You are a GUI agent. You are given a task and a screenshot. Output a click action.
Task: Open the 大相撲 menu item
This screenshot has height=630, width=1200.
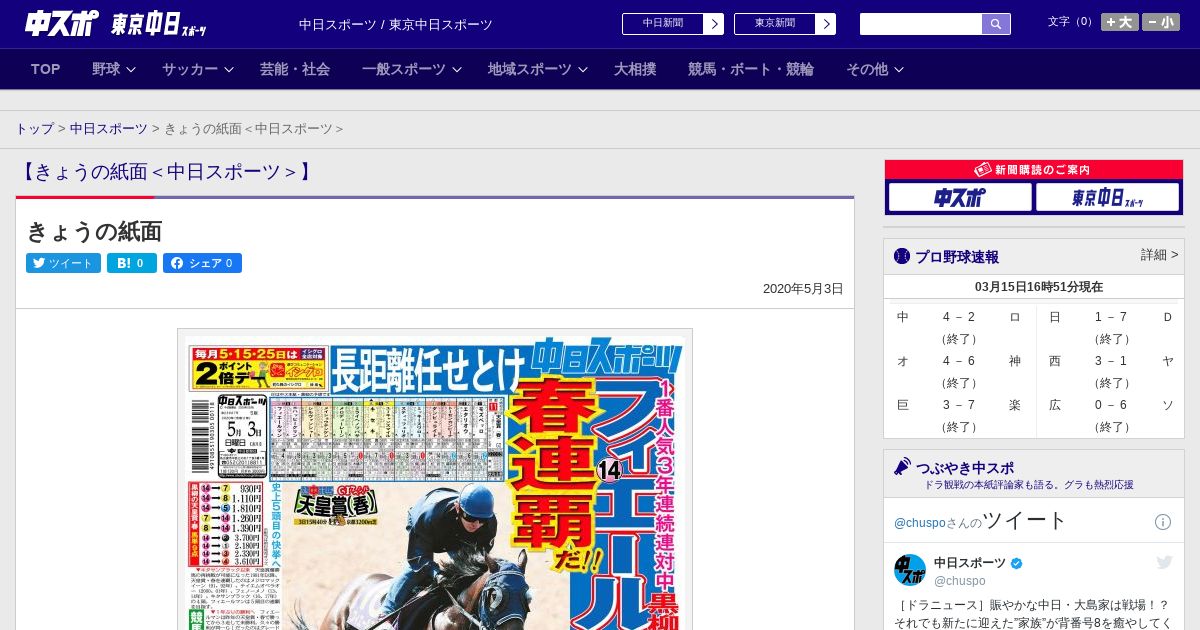pyautogui.click(x=635, y=69)
